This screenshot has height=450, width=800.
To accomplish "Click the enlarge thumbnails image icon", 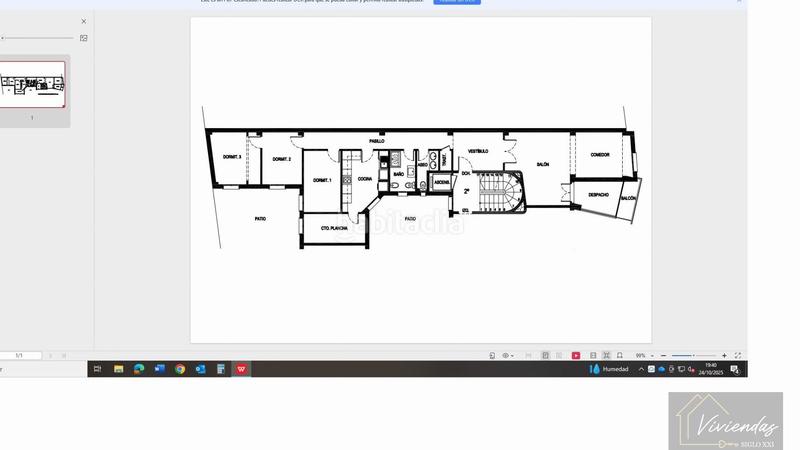I will point(84,38).
